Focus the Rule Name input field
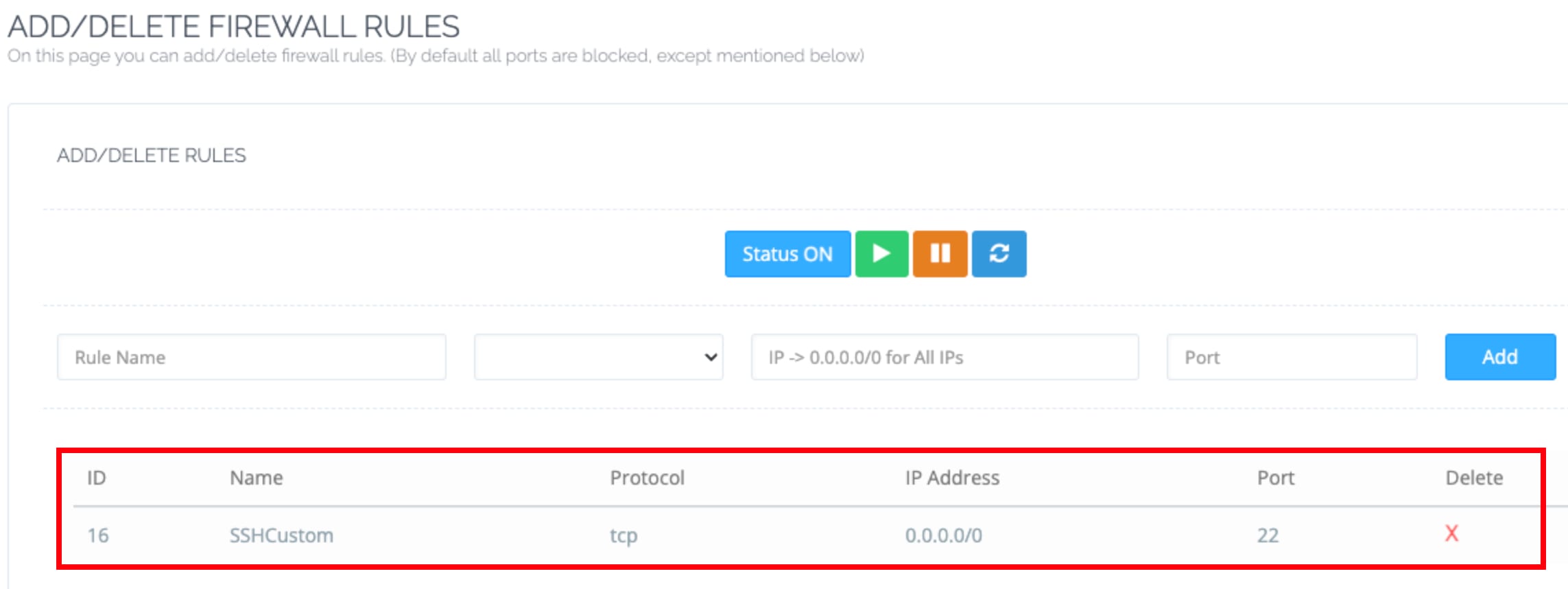The image size is (1568, 589). click(x=251, y=357)
